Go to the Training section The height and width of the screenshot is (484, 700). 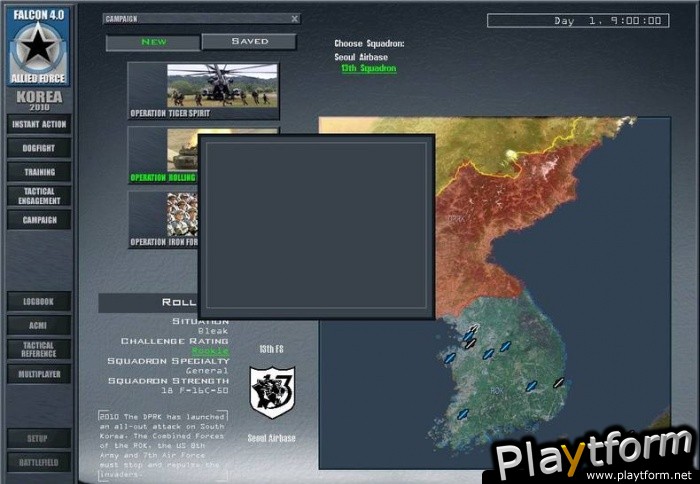coord(39,172)
